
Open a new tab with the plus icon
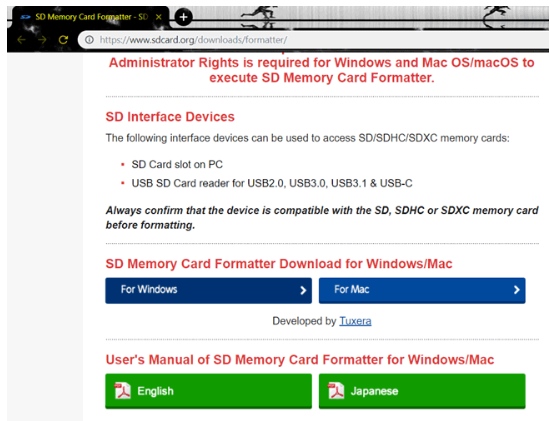(x=183, y=17)
